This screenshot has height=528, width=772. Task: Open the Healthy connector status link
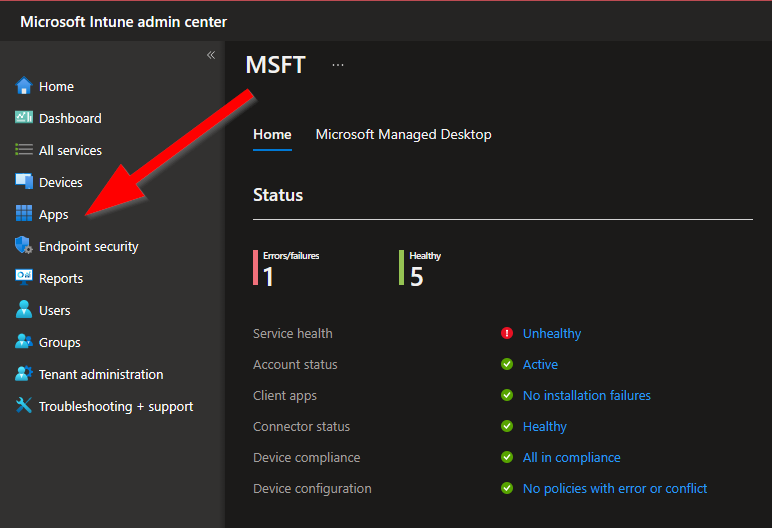click(545, 427)
